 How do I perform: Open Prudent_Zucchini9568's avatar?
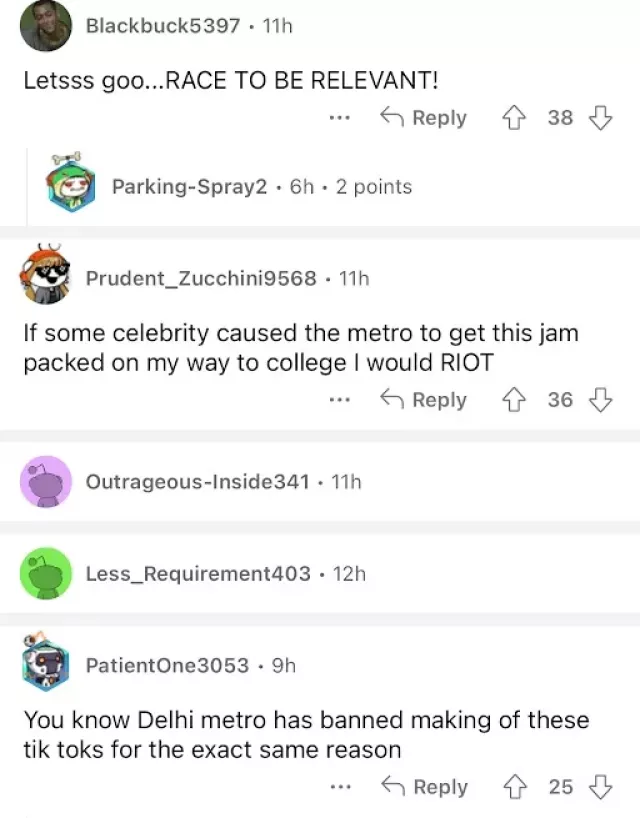pyautogui.click(x=45, y=274)
